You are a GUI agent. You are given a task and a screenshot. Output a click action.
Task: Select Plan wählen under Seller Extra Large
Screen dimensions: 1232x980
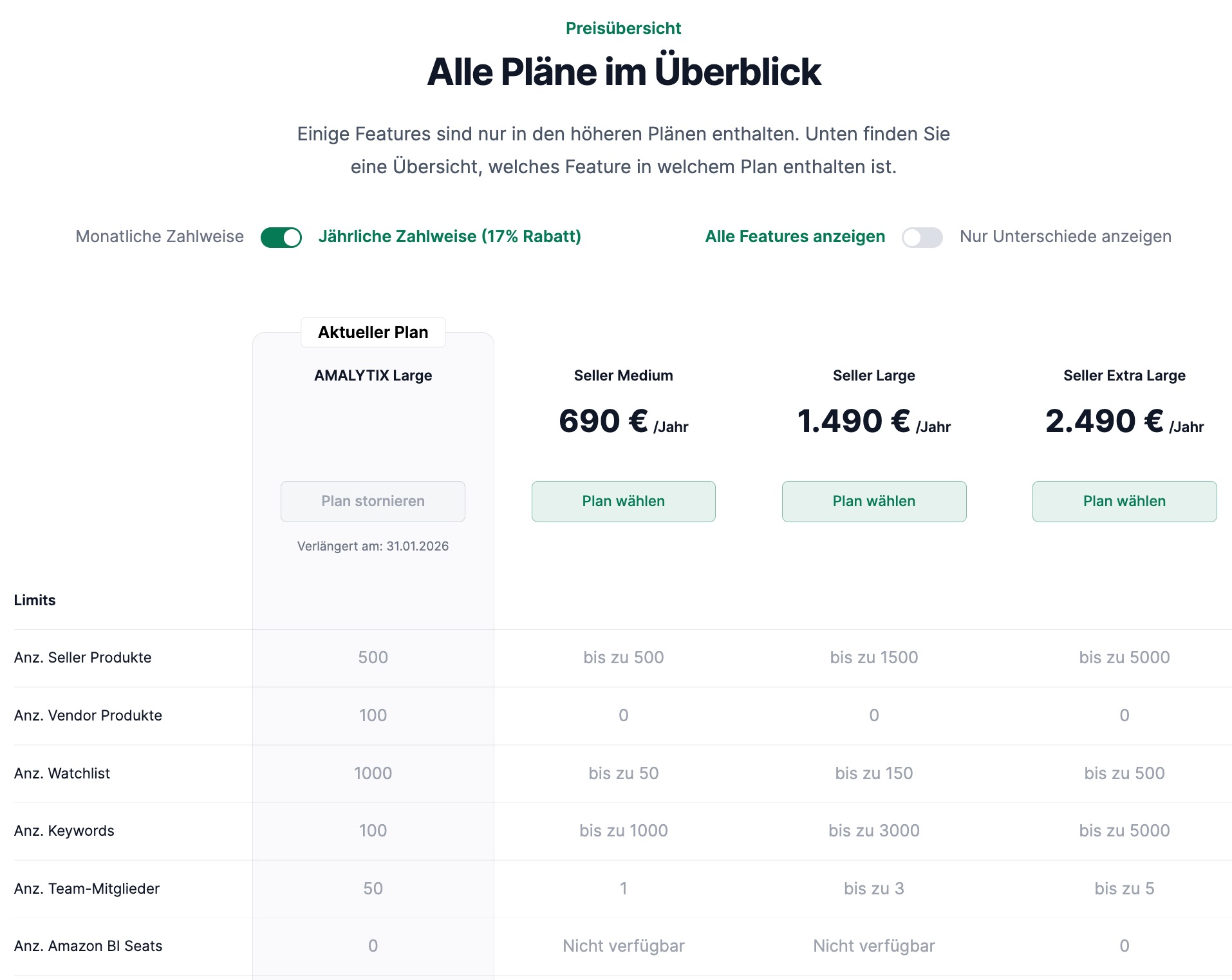(1124, 501)
